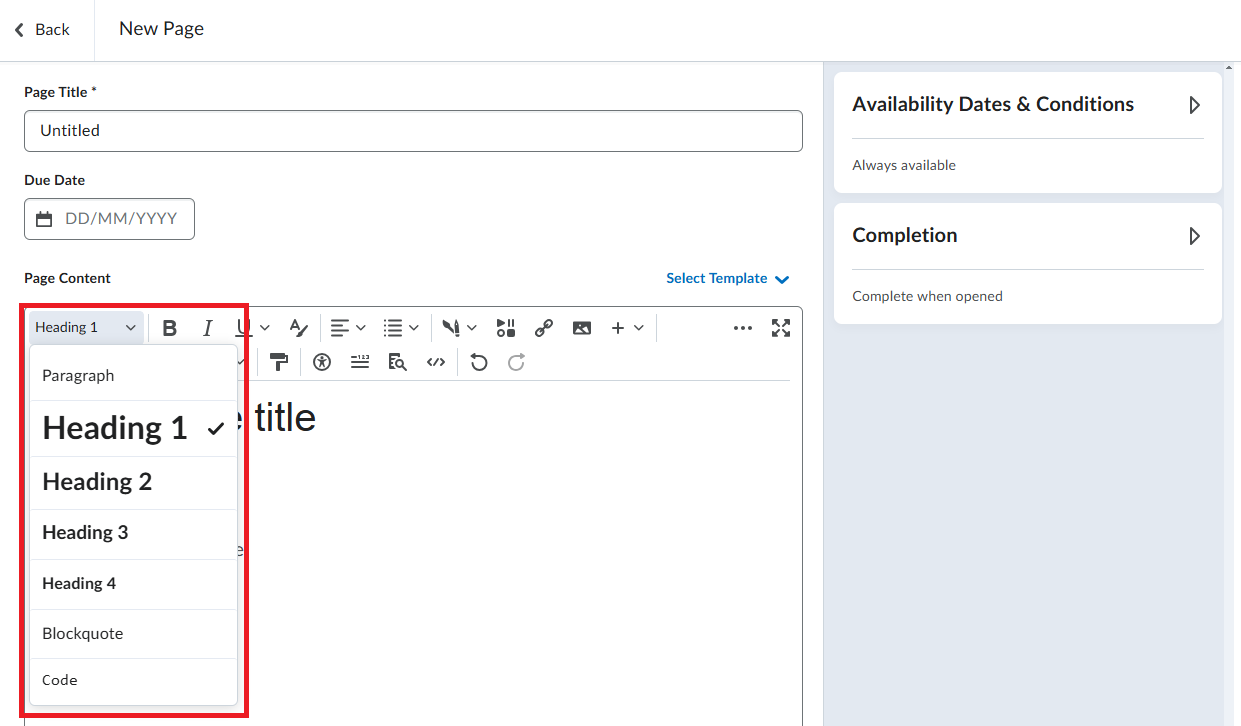This screenshot has width=1241, height=726.
Task: Expand the Completion panel
Action: (1193, 236)
